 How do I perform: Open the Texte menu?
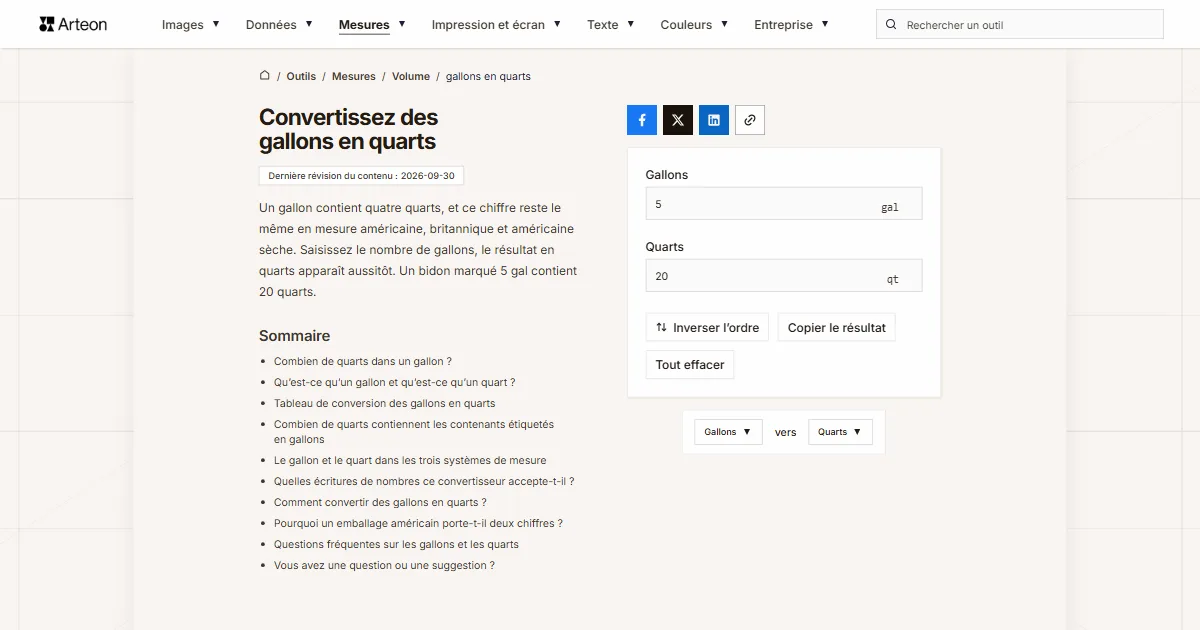611,25
